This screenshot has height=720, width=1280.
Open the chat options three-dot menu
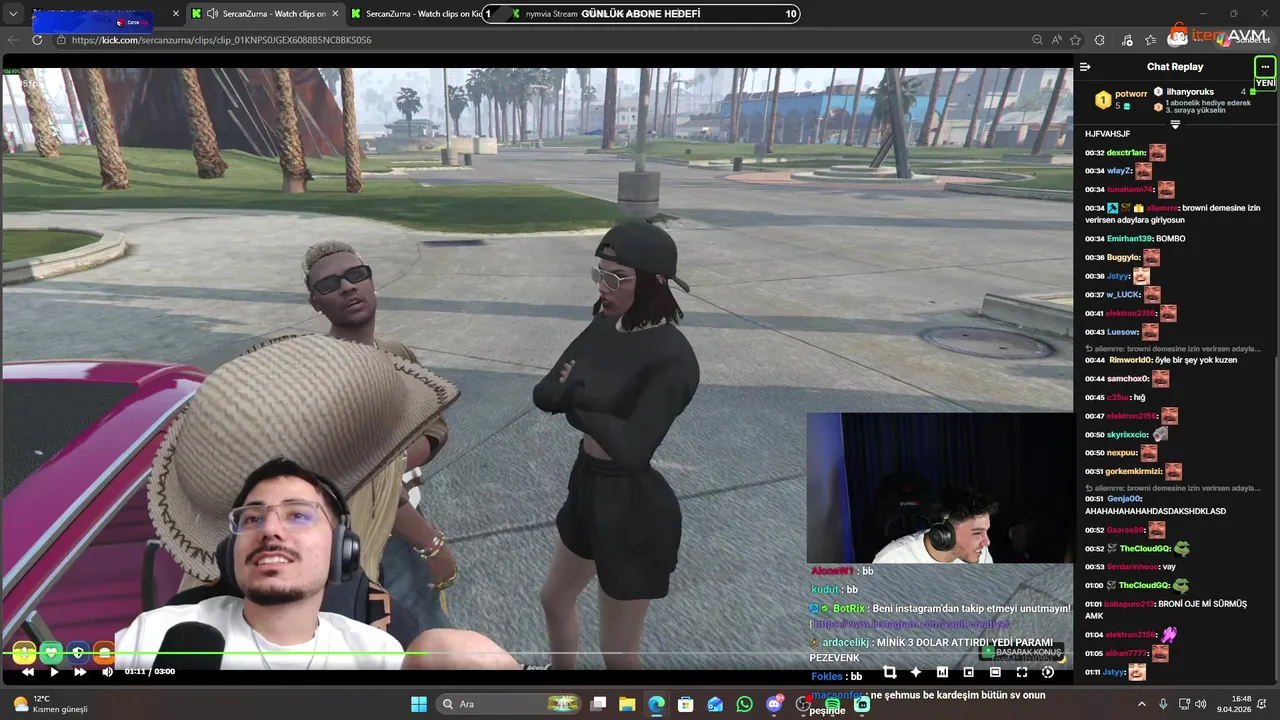tap(1265, 67)
